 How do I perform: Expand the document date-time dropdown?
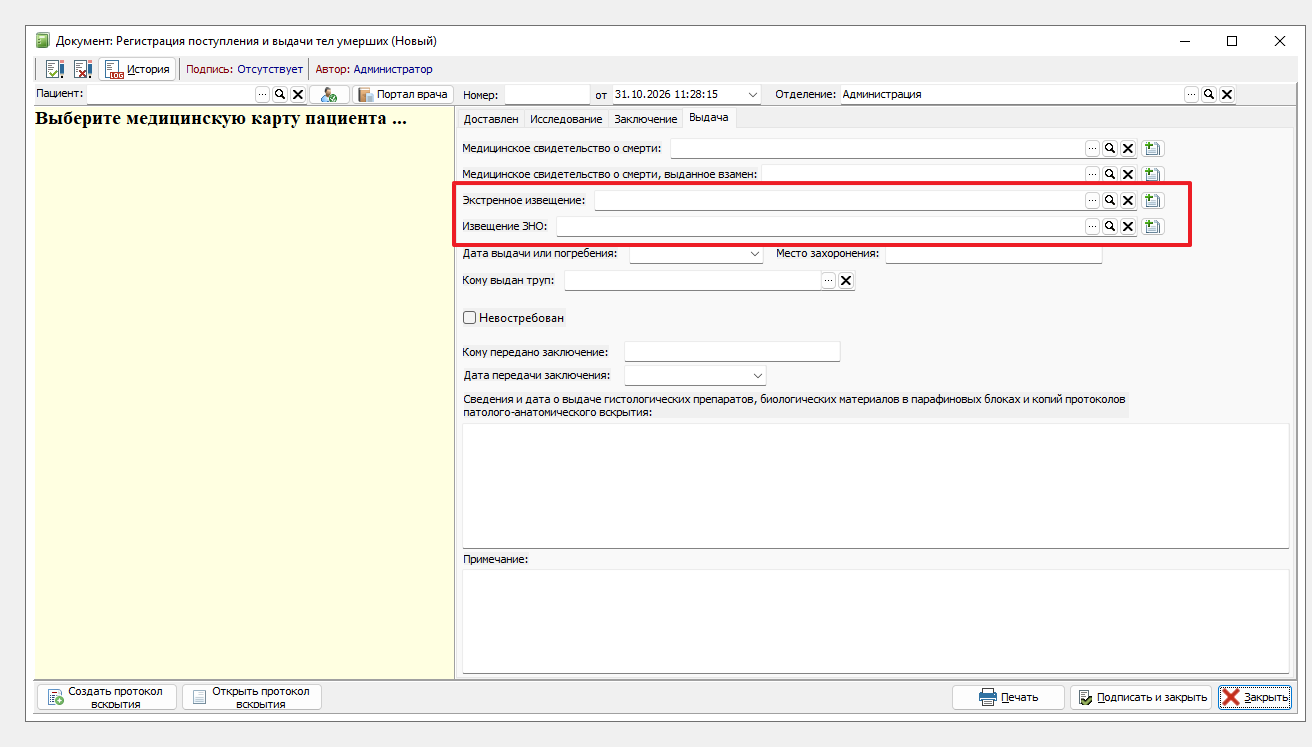753,94
